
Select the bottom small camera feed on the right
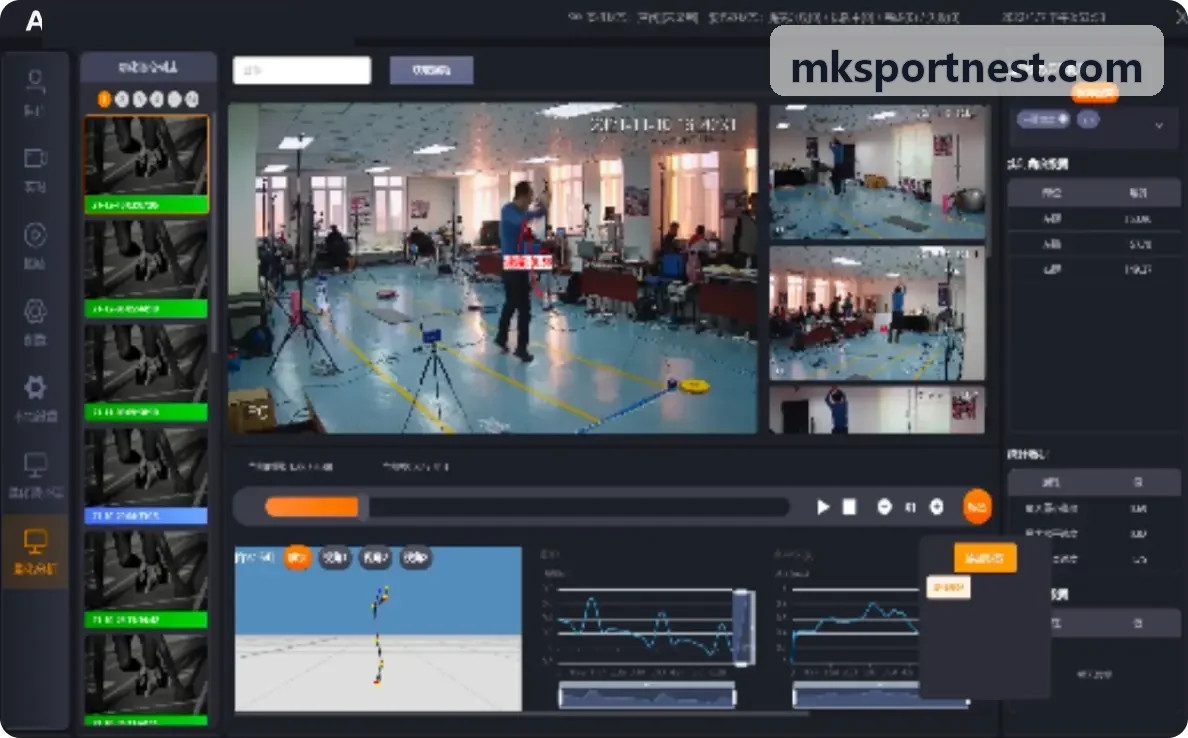[877, 410]
